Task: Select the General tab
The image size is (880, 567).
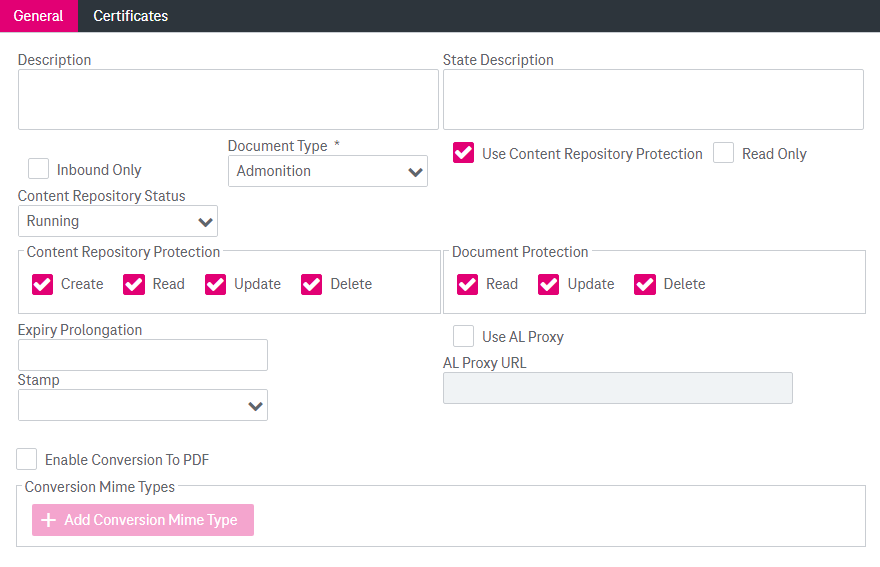Action: click(x=38, y=16)
